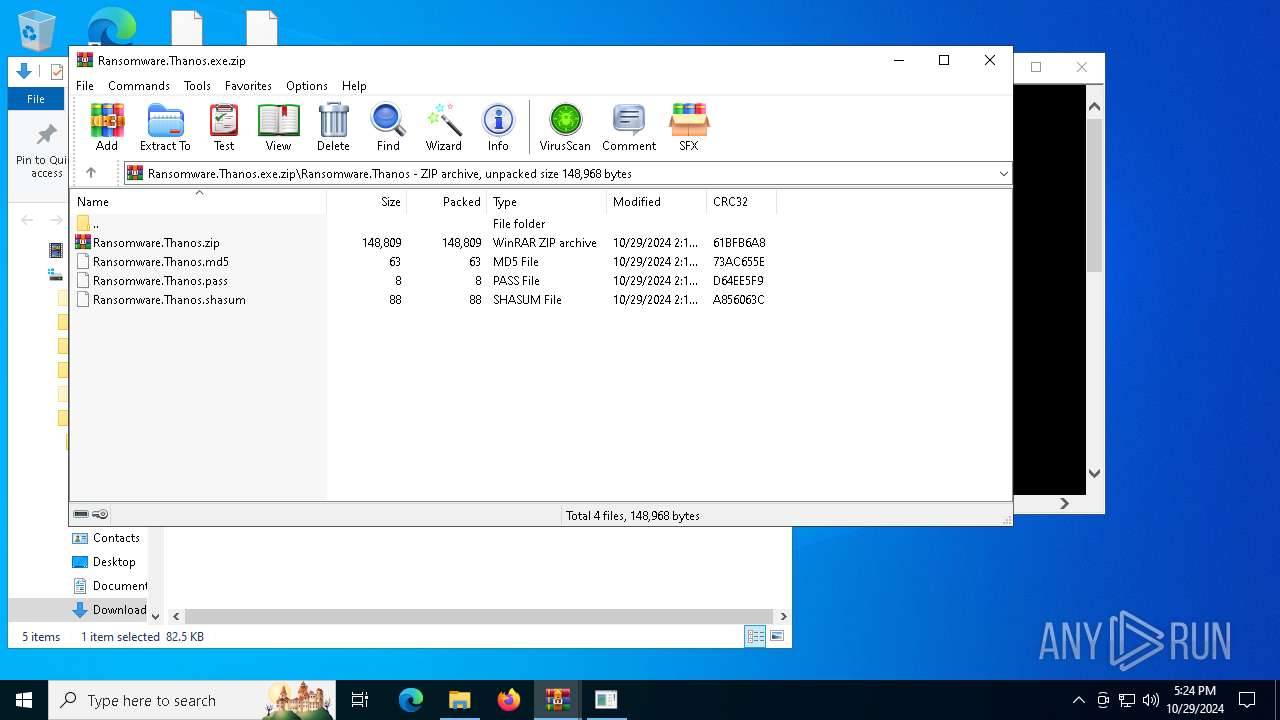Click Pin to Quick access in Explorer

41,152
